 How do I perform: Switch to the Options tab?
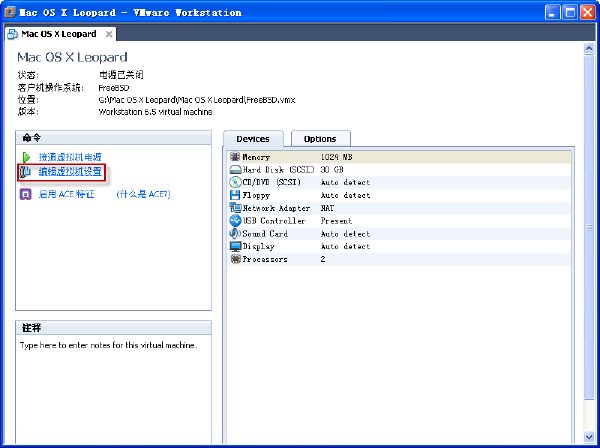(x=320, y=139)
